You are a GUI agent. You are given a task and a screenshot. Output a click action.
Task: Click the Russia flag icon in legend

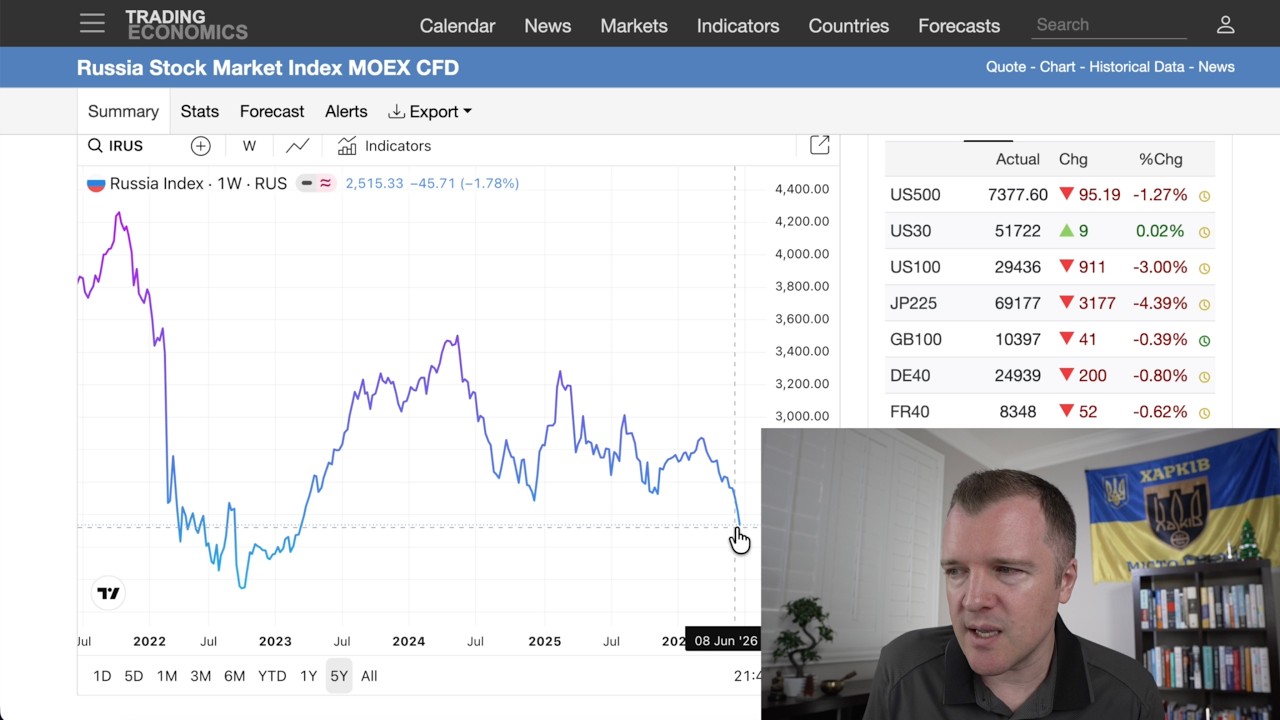pyautogui.click(x=96, y=184)
